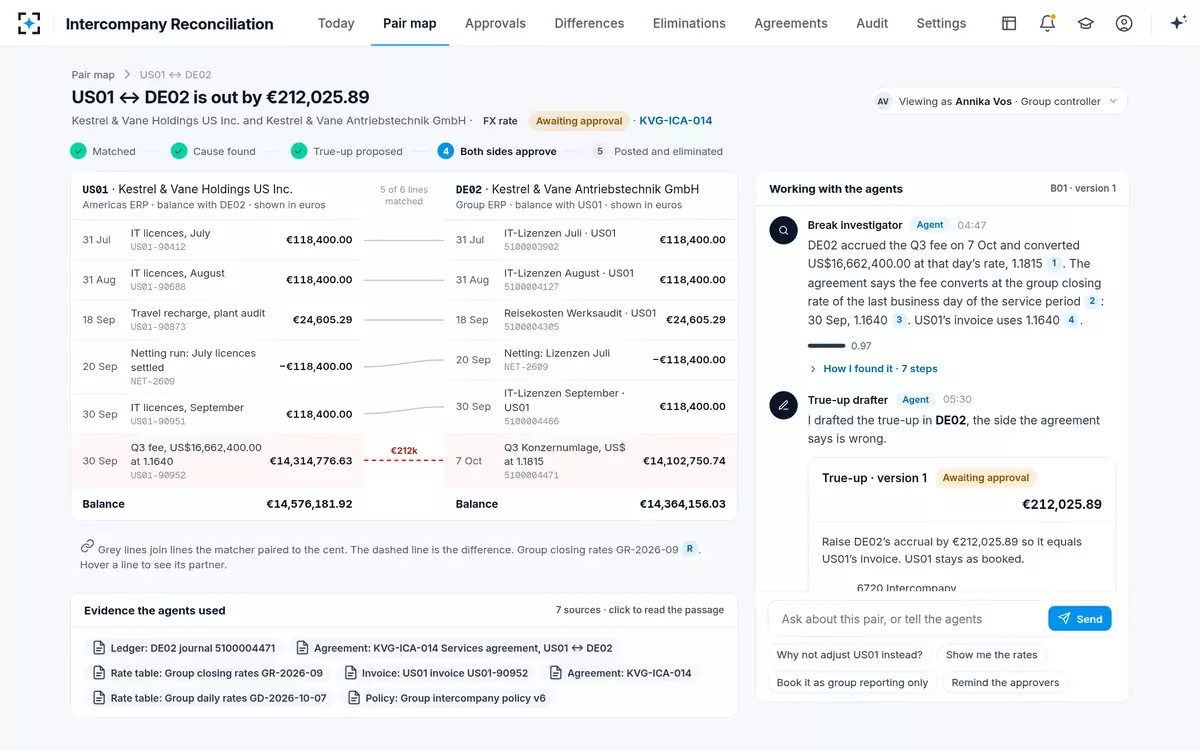Open the Agreements tab
The height and width of the screenshot is (750, 1200).
pos(791,23)
